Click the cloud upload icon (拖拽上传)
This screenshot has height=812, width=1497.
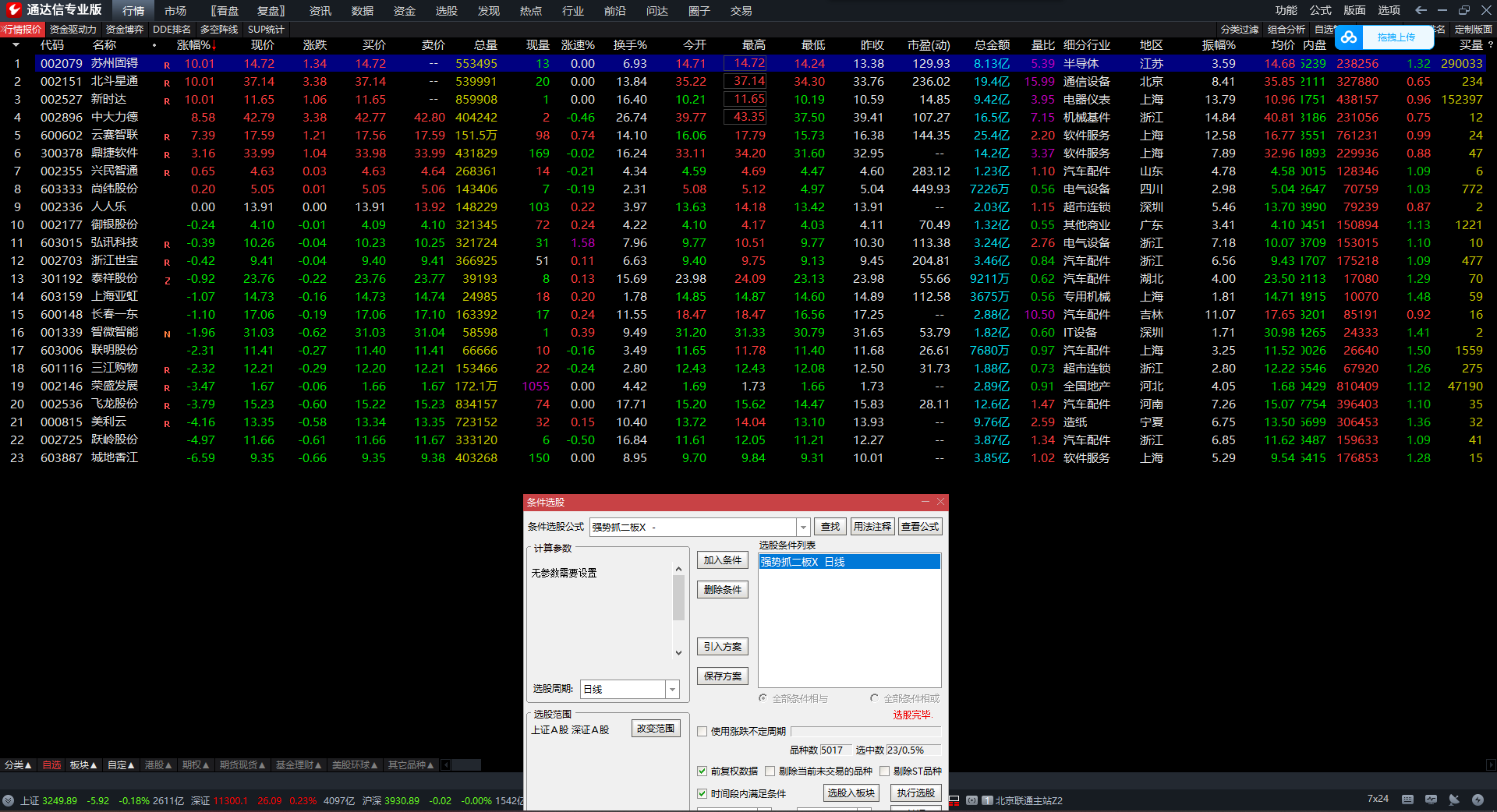(x=1350, y=37)
